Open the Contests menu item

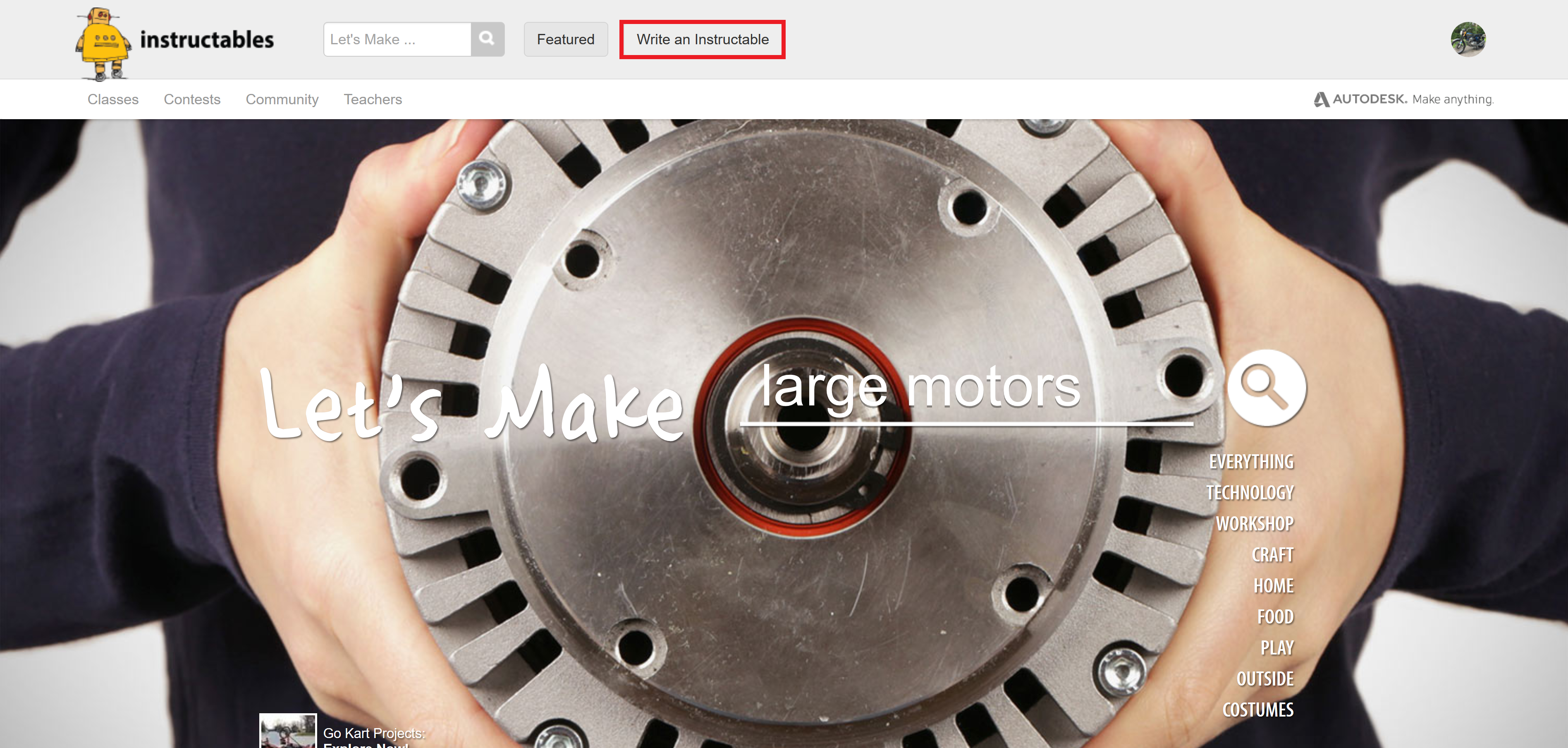pos(192,99)
